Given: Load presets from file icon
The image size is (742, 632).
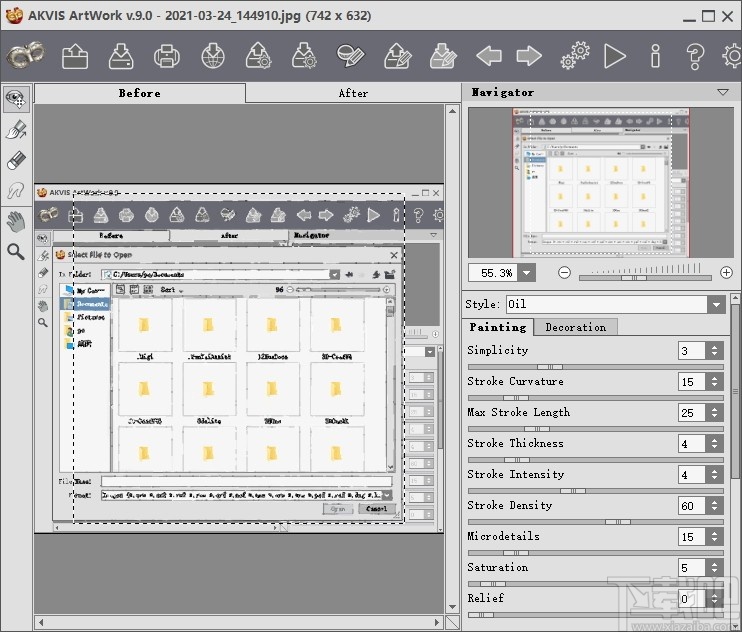Looking at the screenshot, I should [x=258, y=56].
